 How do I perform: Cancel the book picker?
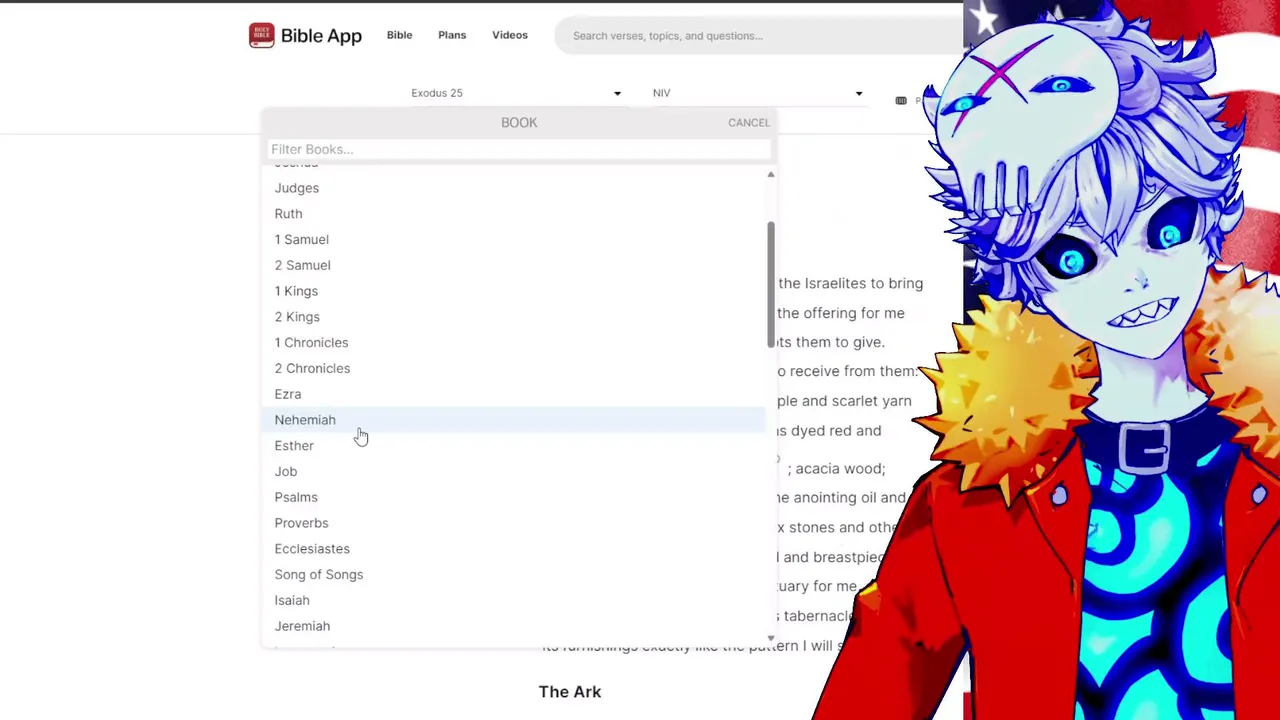click(x=749, y=122)
